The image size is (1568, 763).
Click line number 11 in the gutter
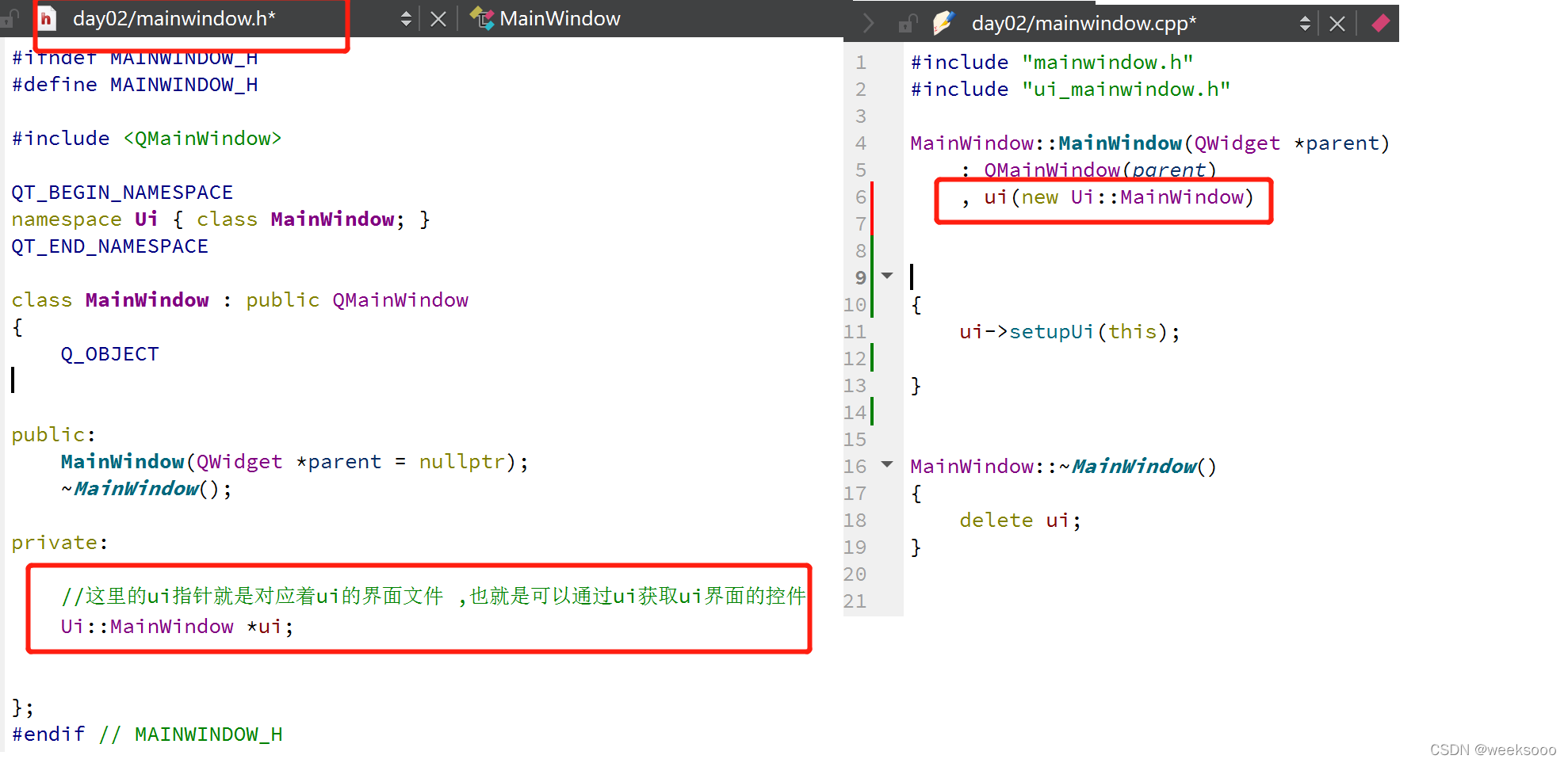(x=855, y=332)
